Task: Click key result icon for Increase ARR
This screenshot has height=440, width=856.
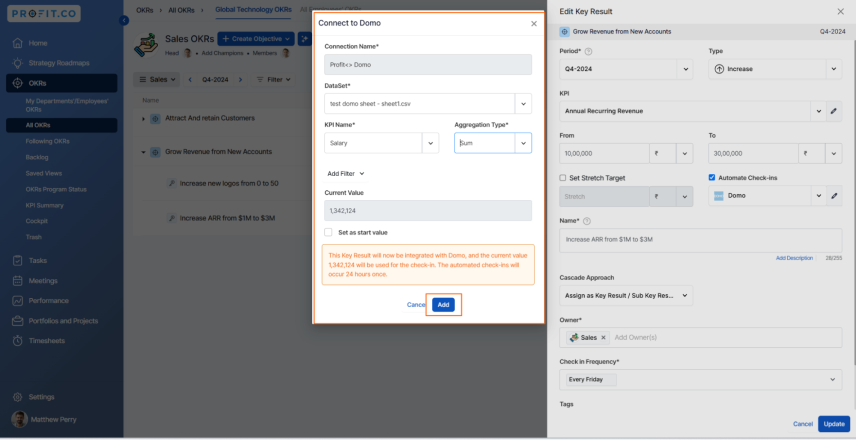Action: [171, 218]
